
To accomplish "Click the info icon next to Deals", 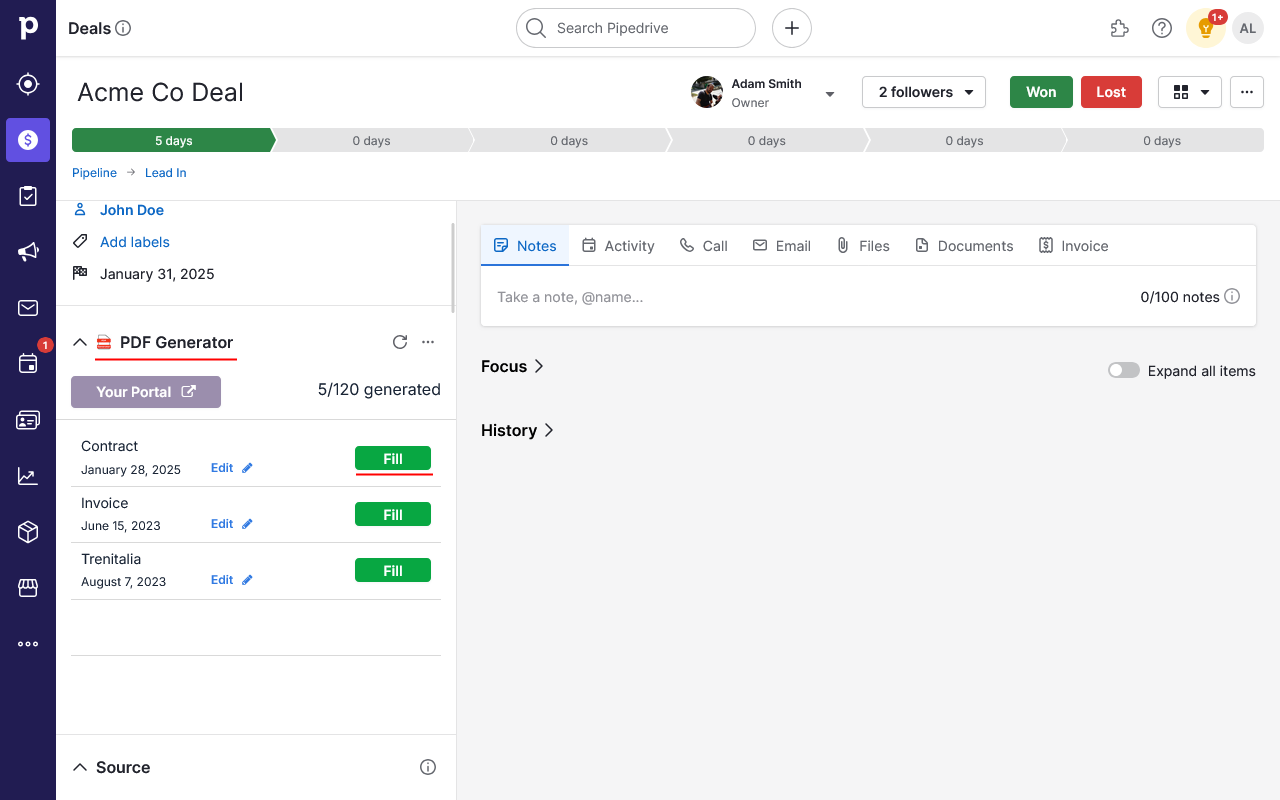I will 123,28.
